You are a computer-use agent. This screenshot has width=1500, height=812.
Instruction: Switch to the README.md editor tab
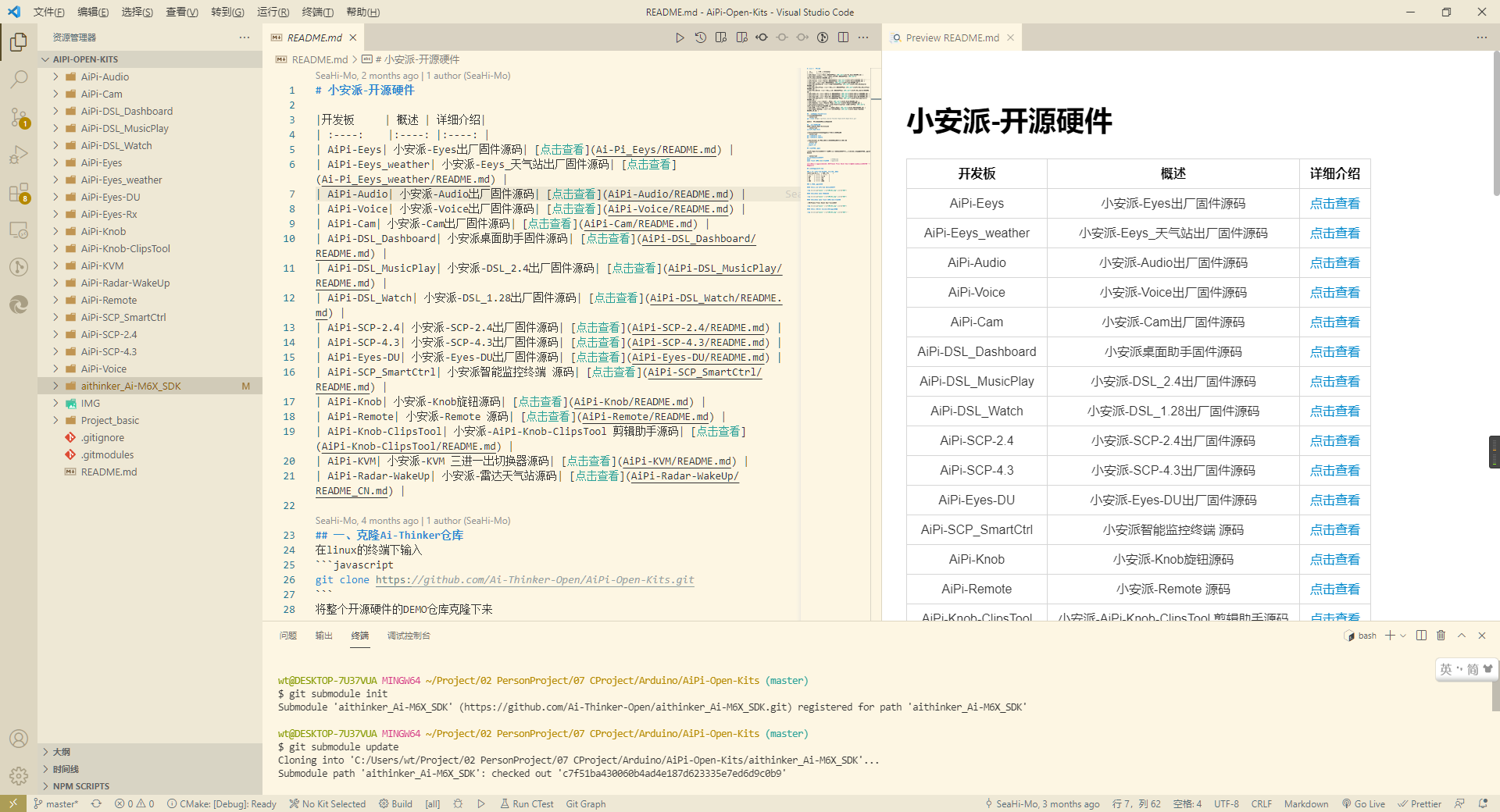(x=314, y=37)
